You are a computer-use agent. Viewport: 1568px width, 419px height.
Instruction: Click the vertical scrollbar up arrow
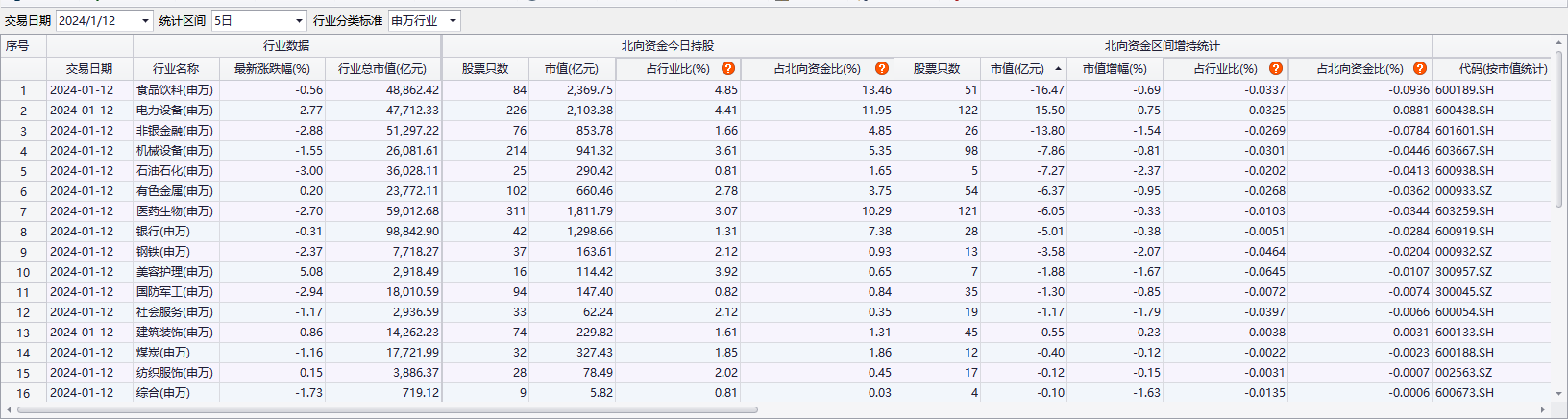pos(1560,42)
